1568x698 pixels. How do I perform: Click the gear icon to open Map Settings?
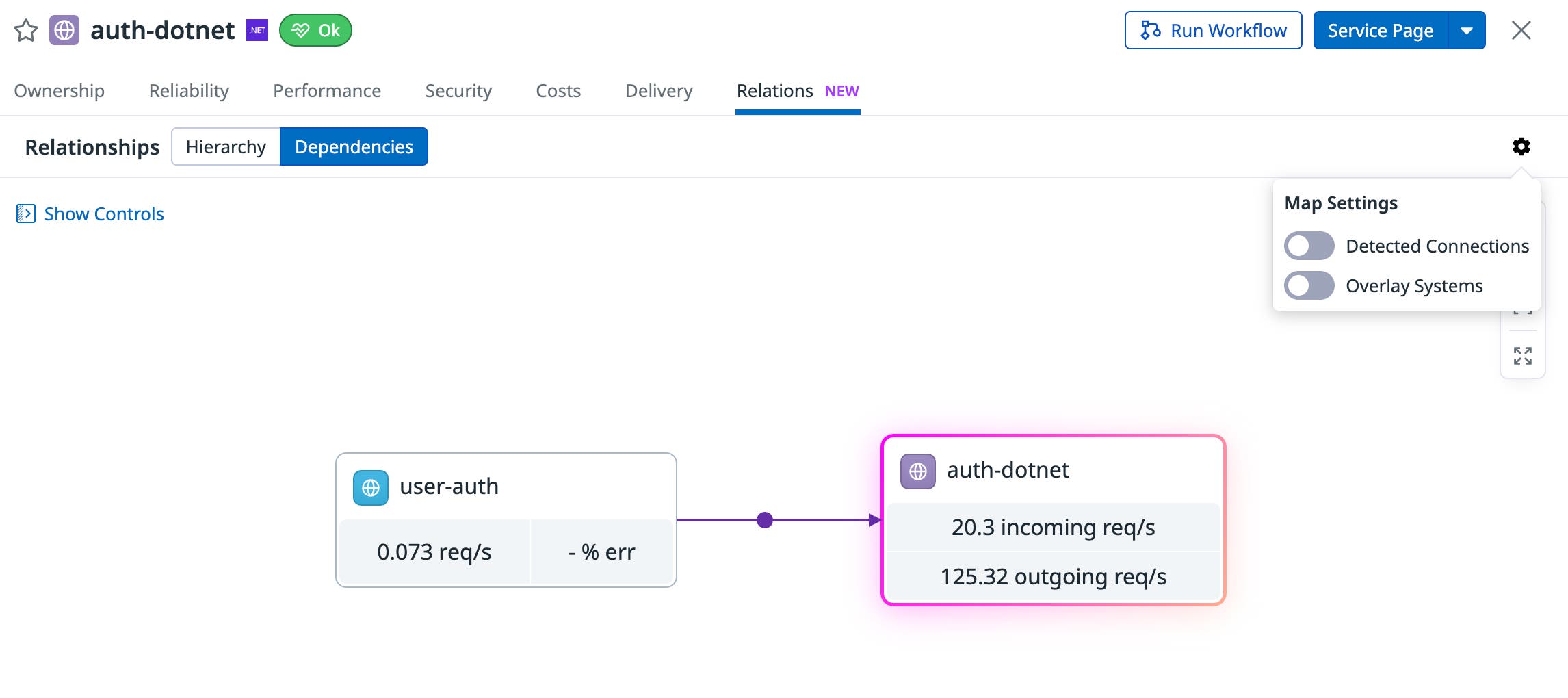[x=1521, y=146]
